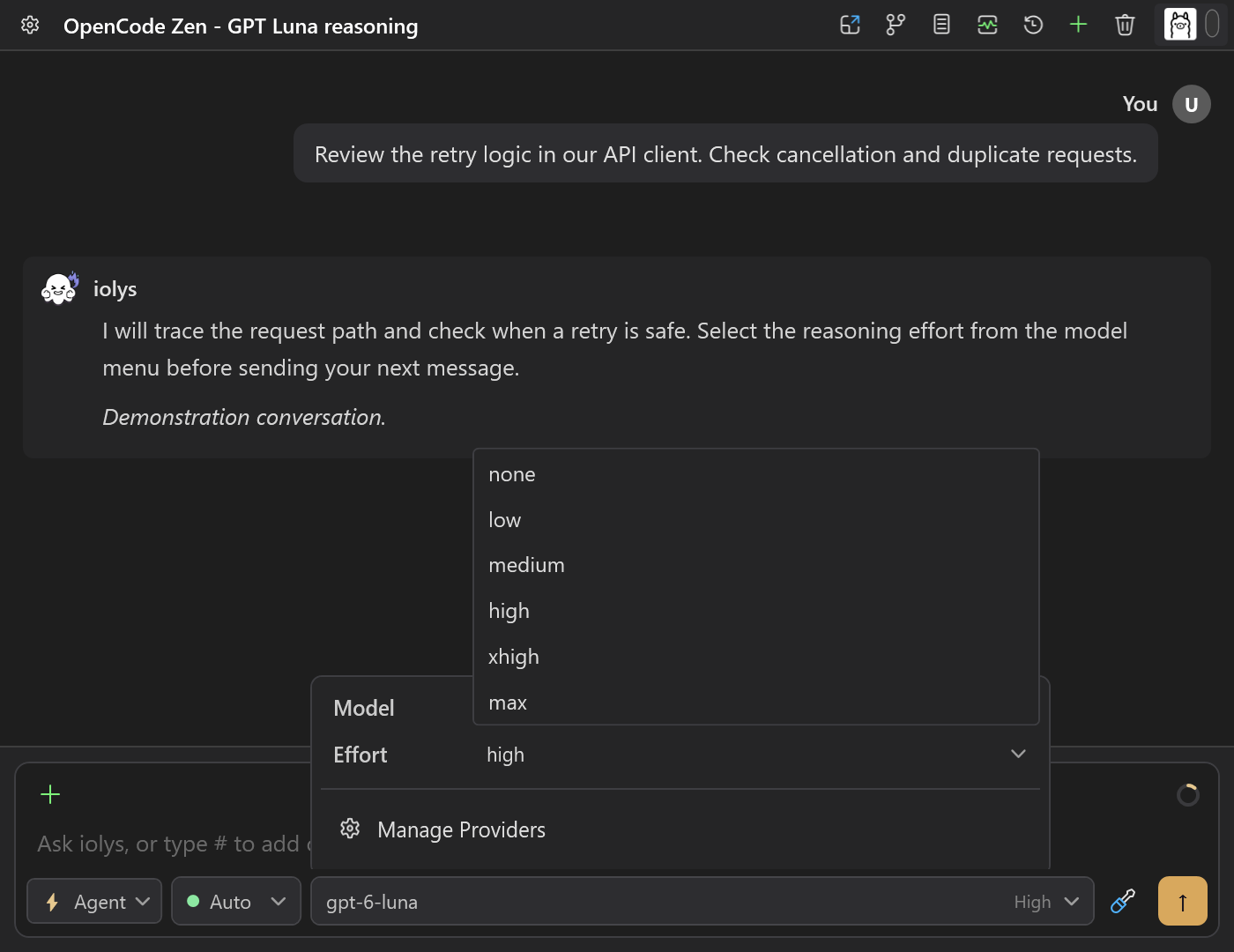The width and height of the screenshot is (1234, 952).
Task: Click the pop-out window icon
Action: point(850,25)
